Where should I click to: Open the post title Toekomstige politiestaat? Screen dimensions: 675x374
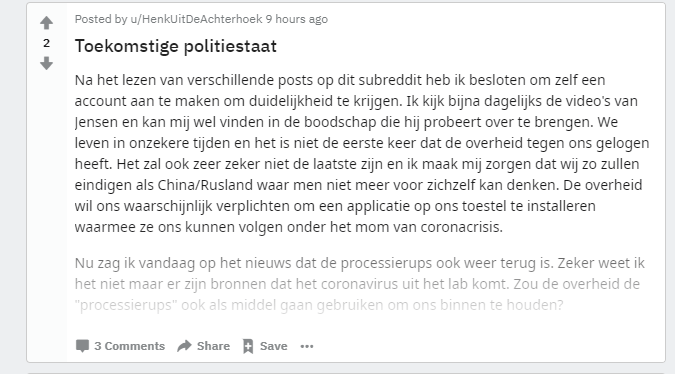coord(176,46)
